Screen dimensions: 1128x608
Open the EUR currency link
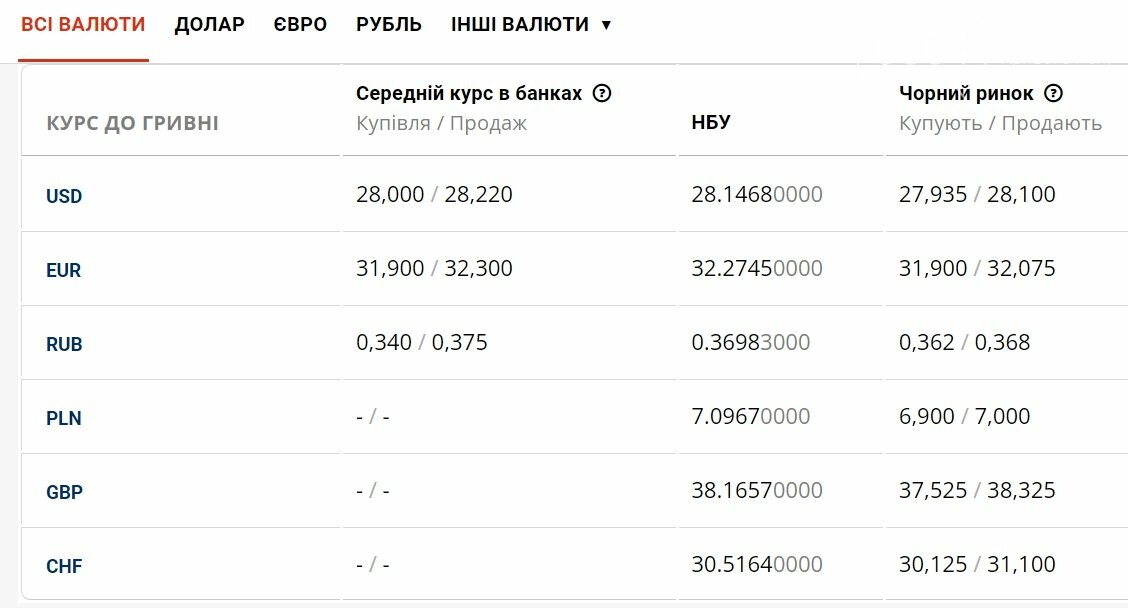pos(63,271)
